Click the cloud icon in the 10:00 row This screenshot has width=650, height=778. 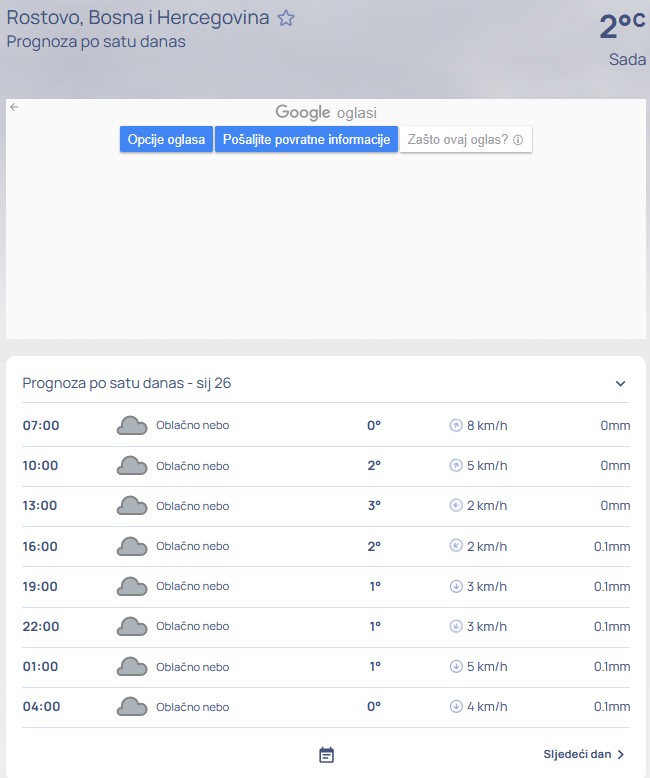pos(132,466)
